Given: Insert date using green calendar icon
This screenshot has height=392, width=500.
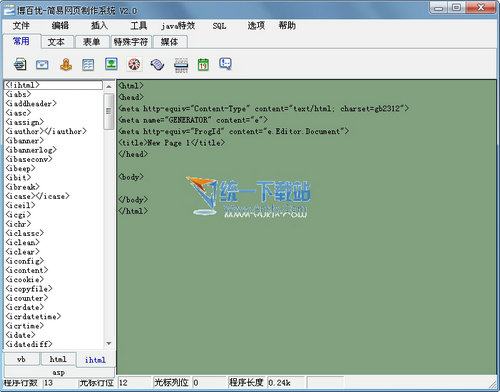Looking at the screenshot, I should (203, 64).
